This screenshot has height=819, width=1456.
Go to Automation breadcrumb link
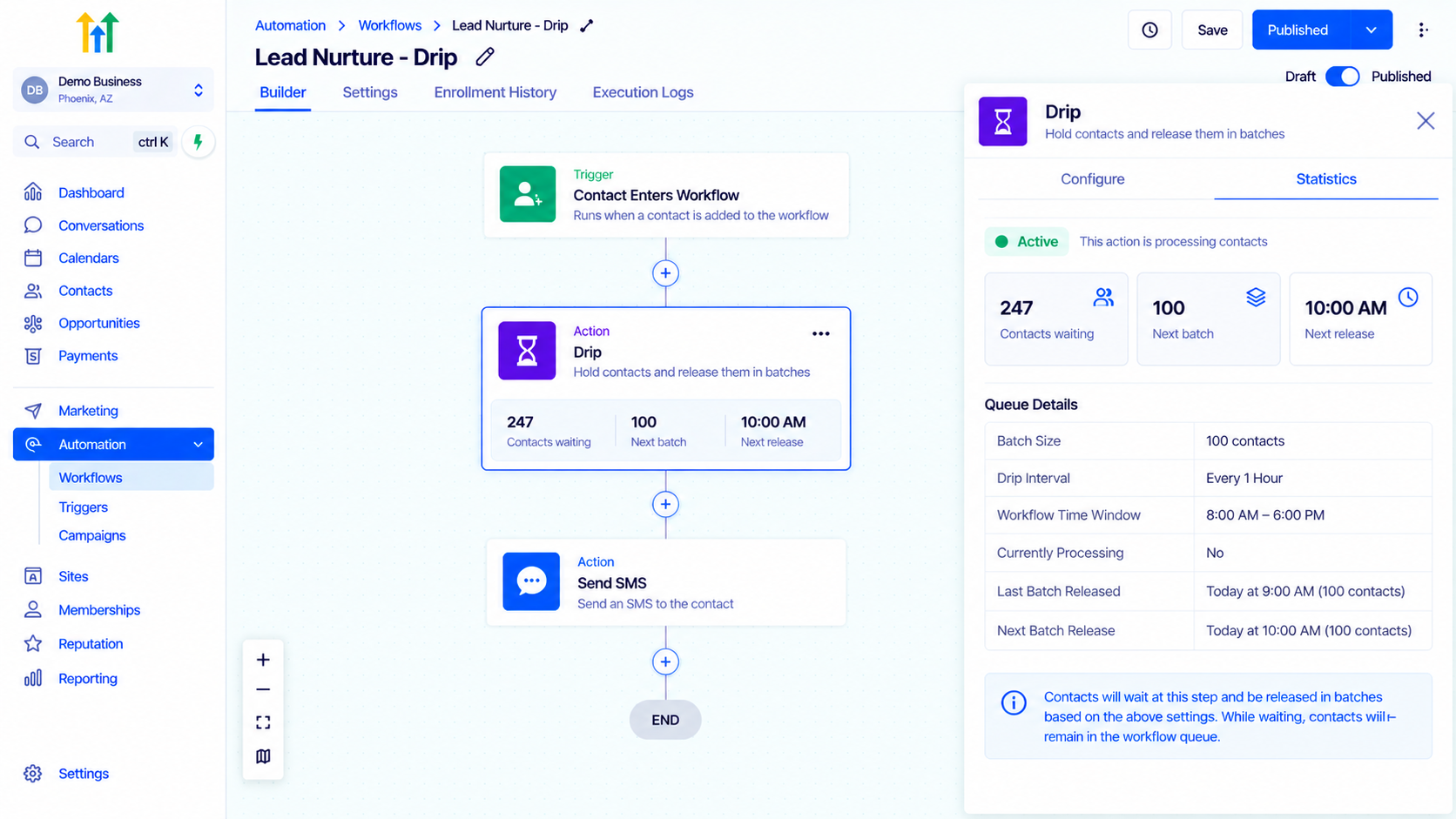point(290,26)
